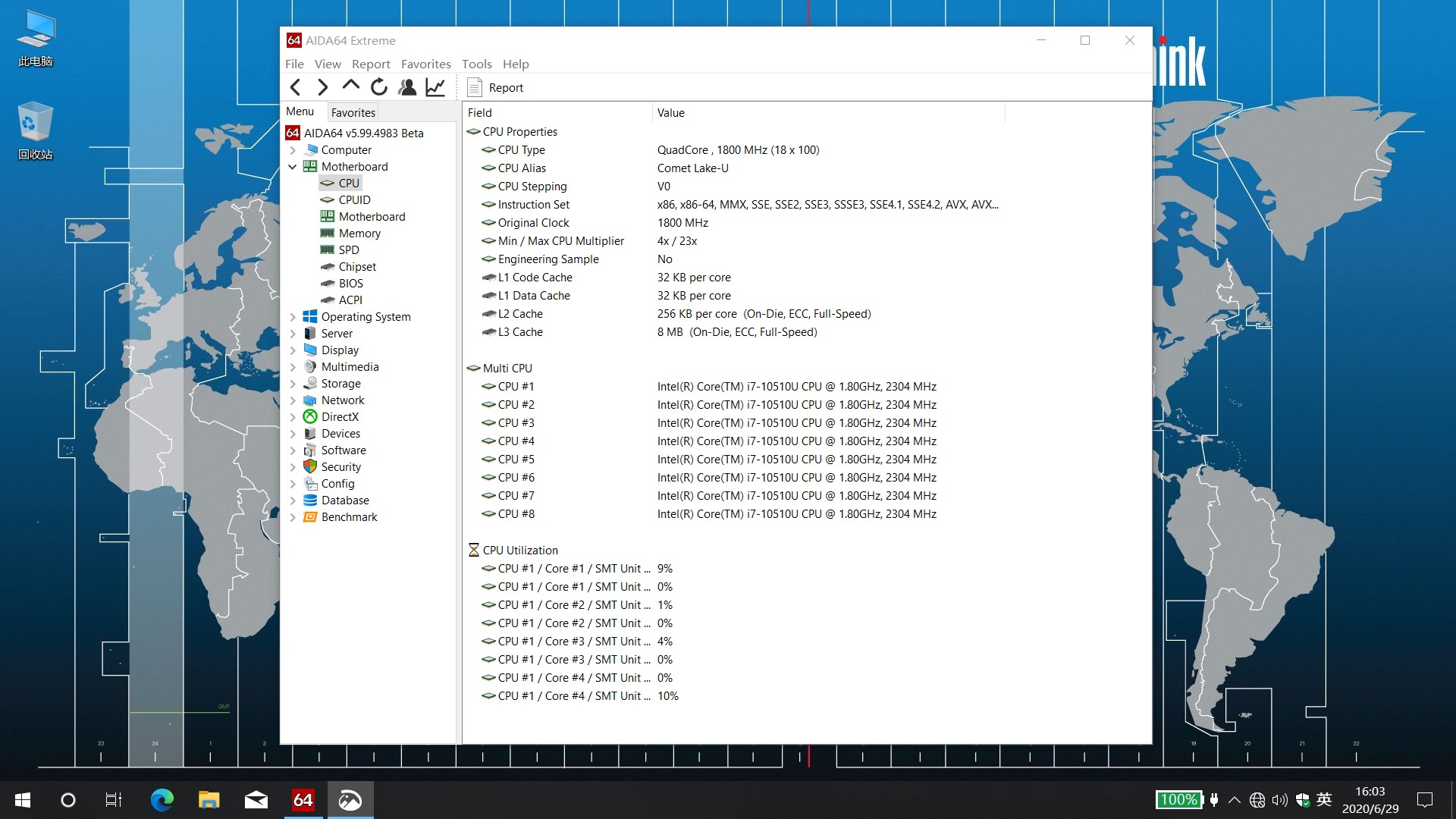Select the ACPI tree item
The image size is (1456, 819).
(x=350, y=300)
